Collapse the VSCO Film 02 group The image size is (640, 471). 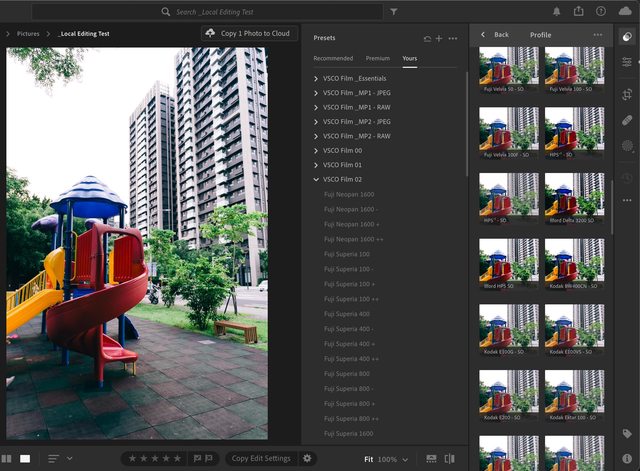316,179
